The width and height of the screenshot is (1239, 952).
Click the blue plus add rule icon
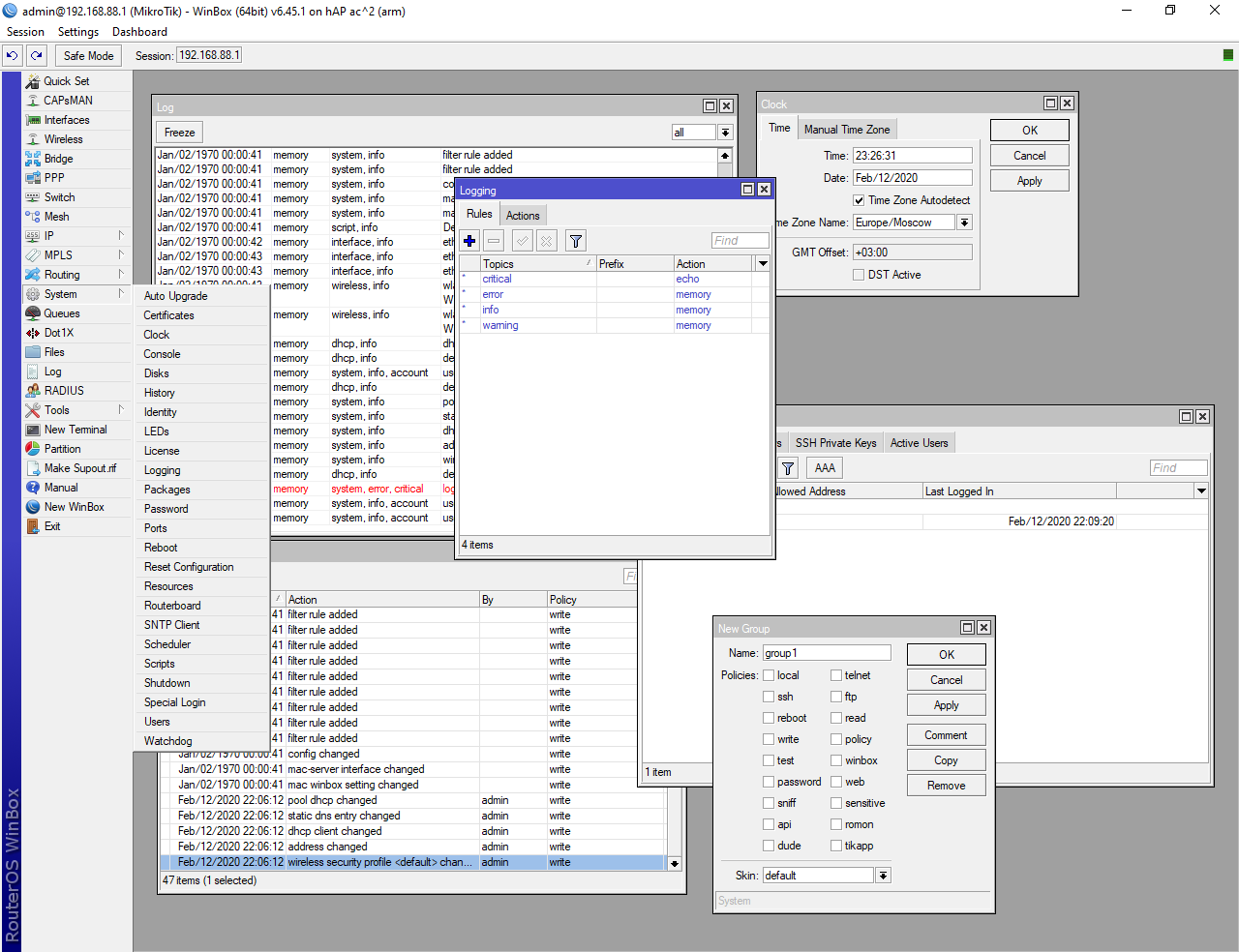(469, 241)
